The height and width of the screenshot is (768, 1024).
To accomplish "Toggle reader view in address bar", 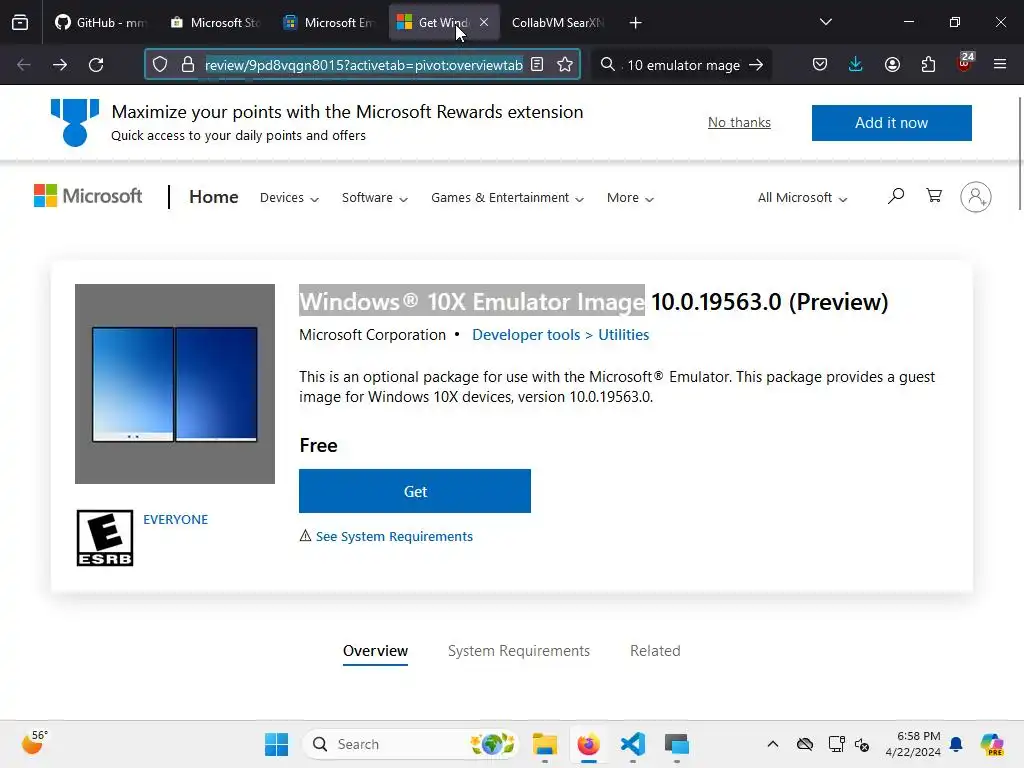I will (x=537, y=65).
